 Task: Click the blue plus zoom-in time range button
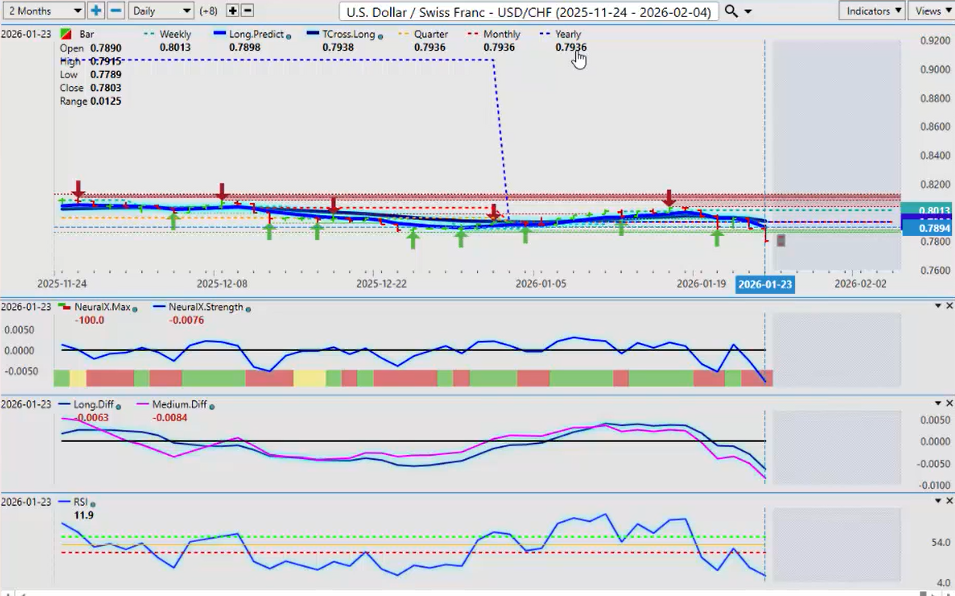coord(96,10)
